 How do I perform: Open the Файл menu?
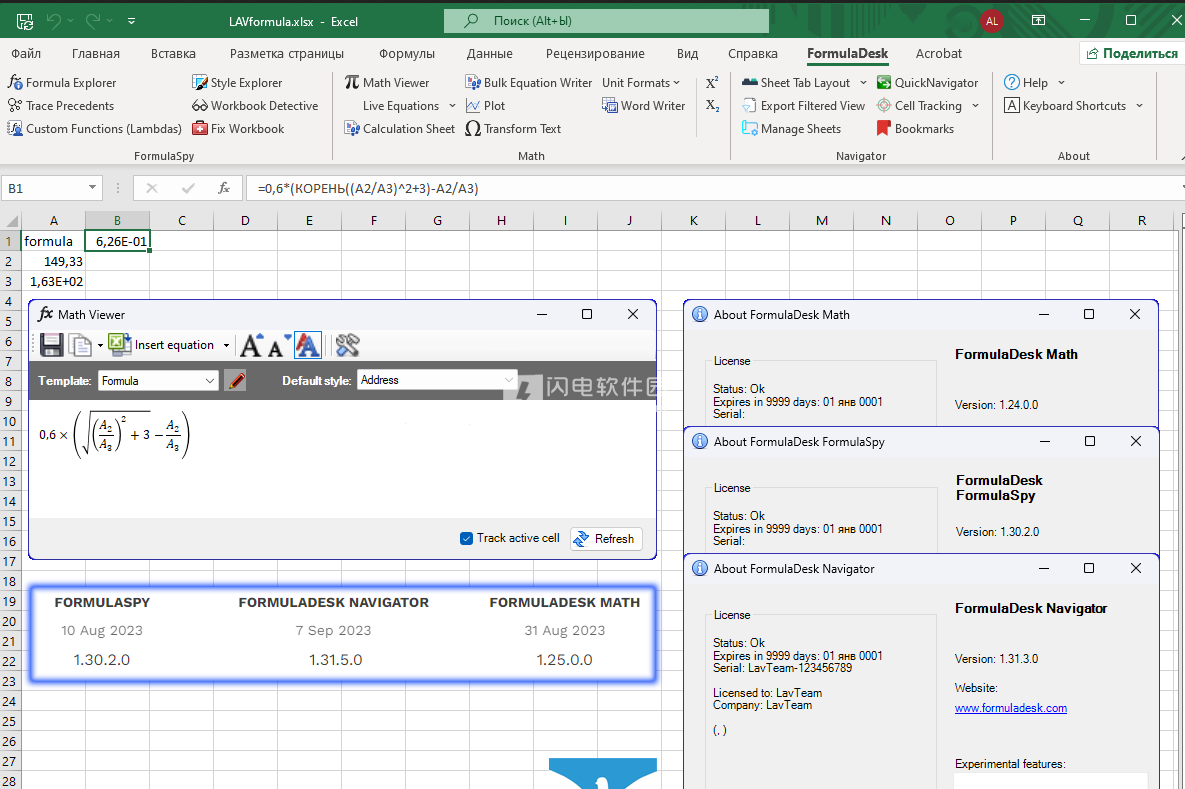[26, 54]
